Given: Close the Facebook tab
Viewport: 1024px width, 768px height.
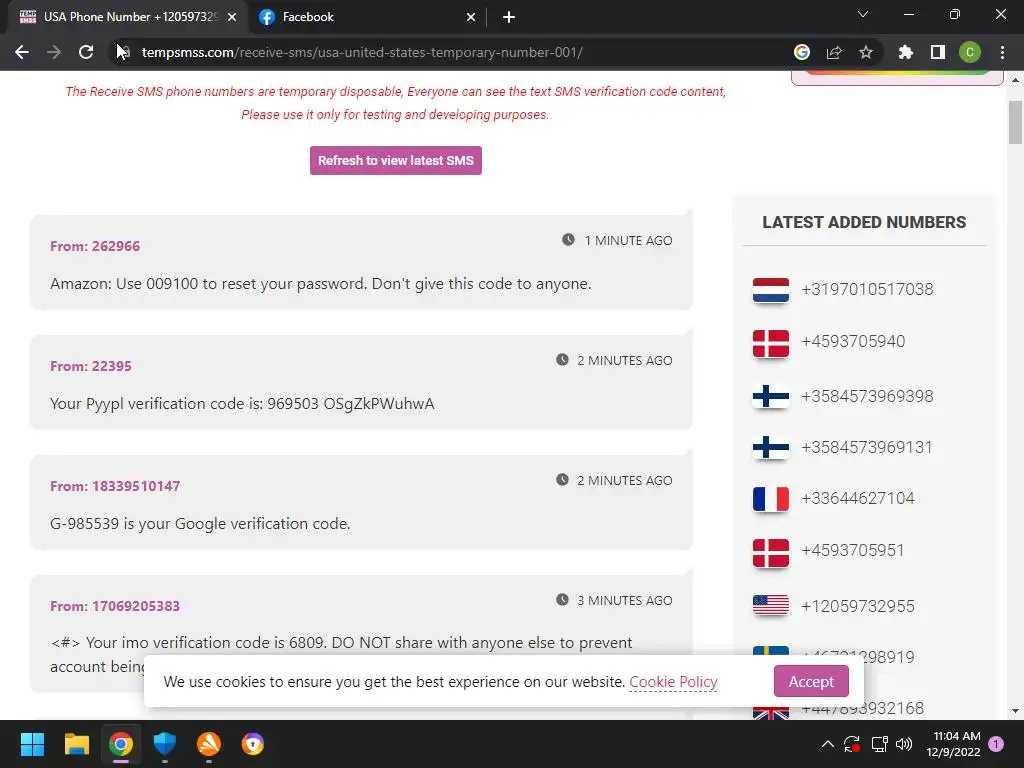Looking at the screenshot, I should (x=471, y=17).
